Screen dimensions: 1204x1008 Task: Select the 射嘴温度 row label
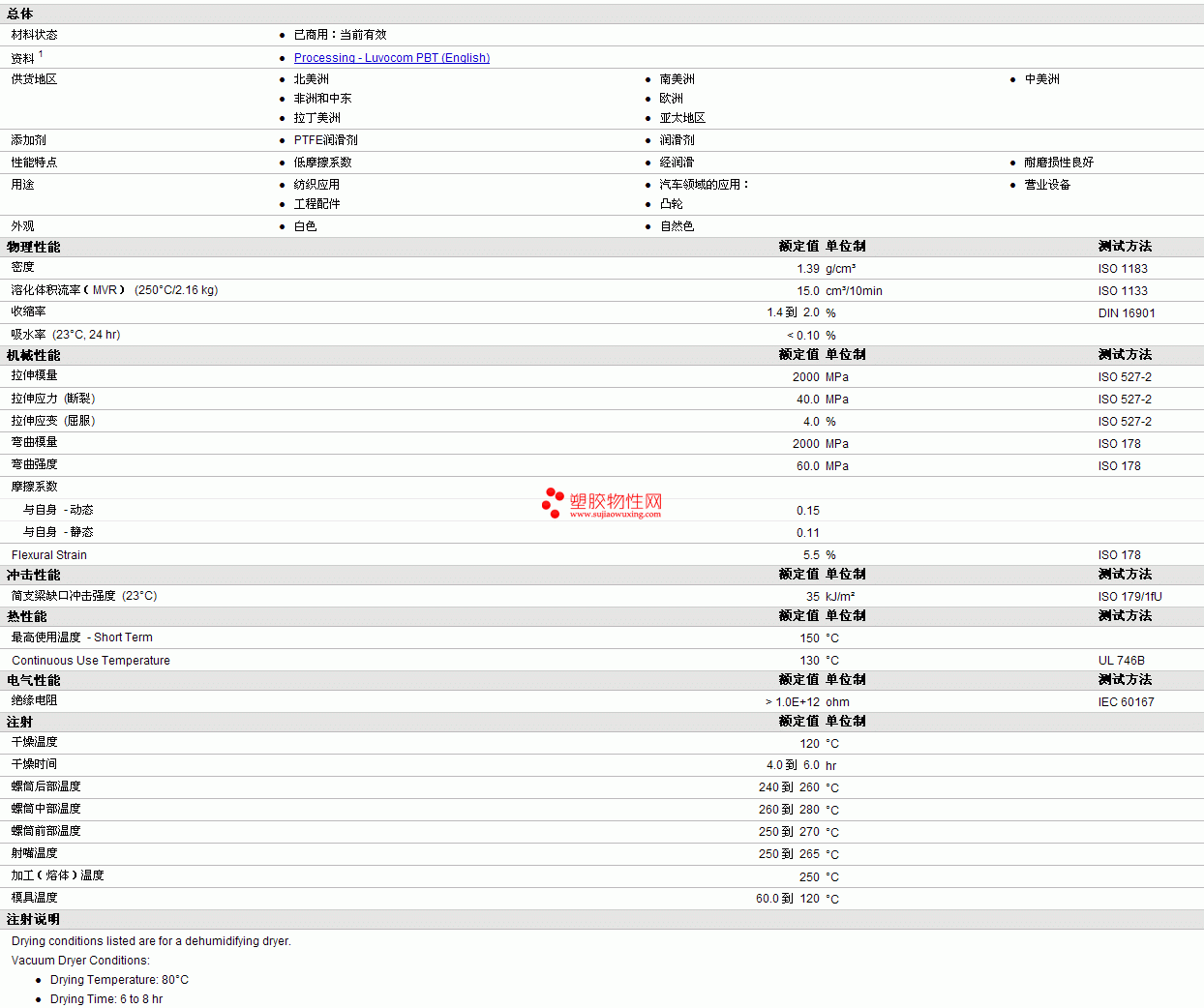(34, 853)
